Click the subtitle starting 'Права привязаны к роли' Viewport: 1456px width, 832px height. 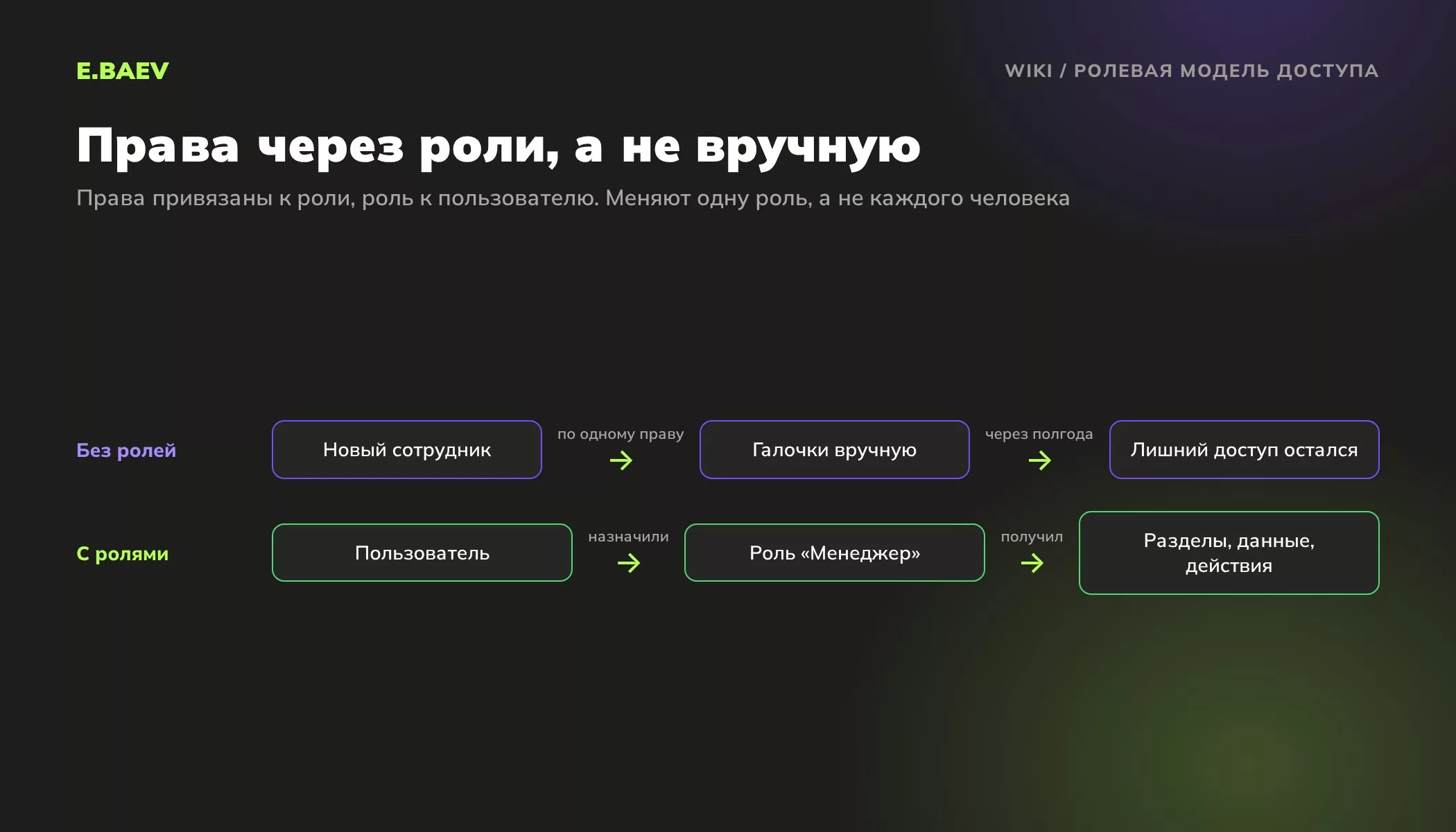point(573,198)
